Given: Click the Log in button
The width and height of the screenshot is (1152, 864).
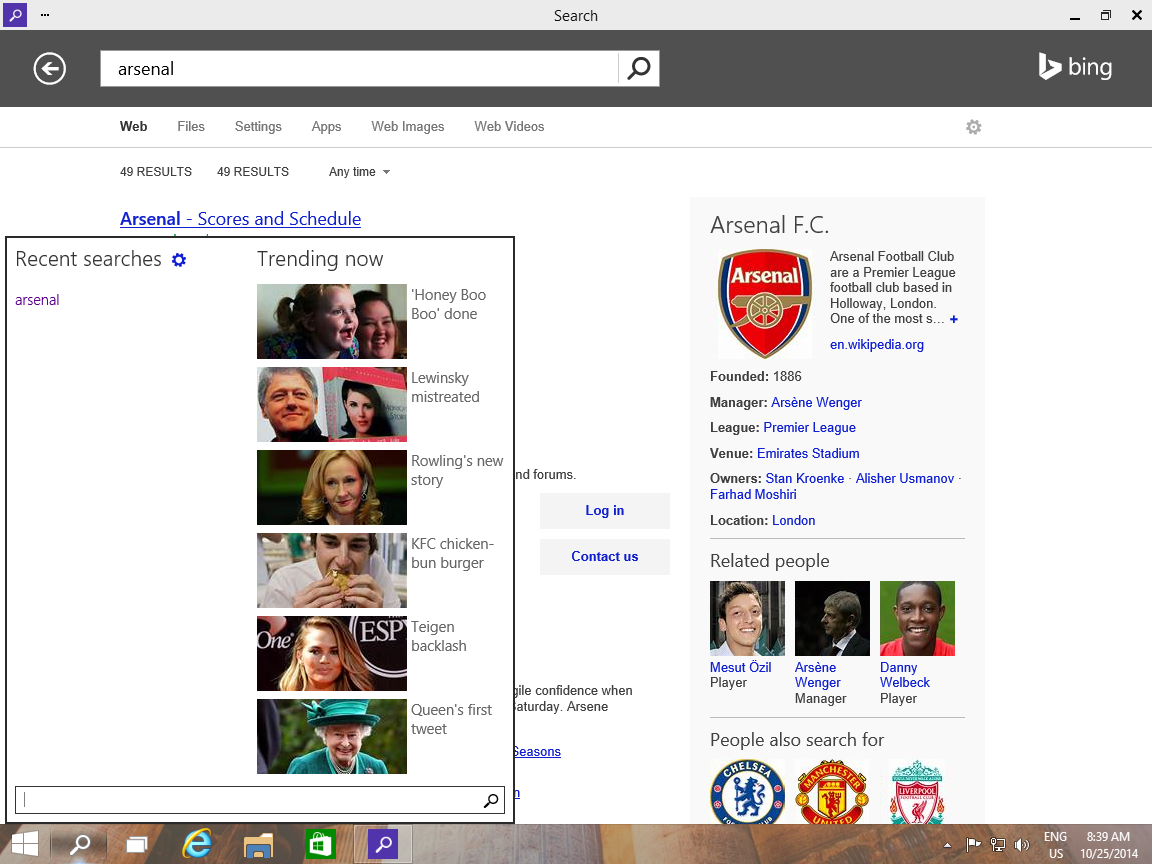Looking at the screenshot, I should pos(605,511).
